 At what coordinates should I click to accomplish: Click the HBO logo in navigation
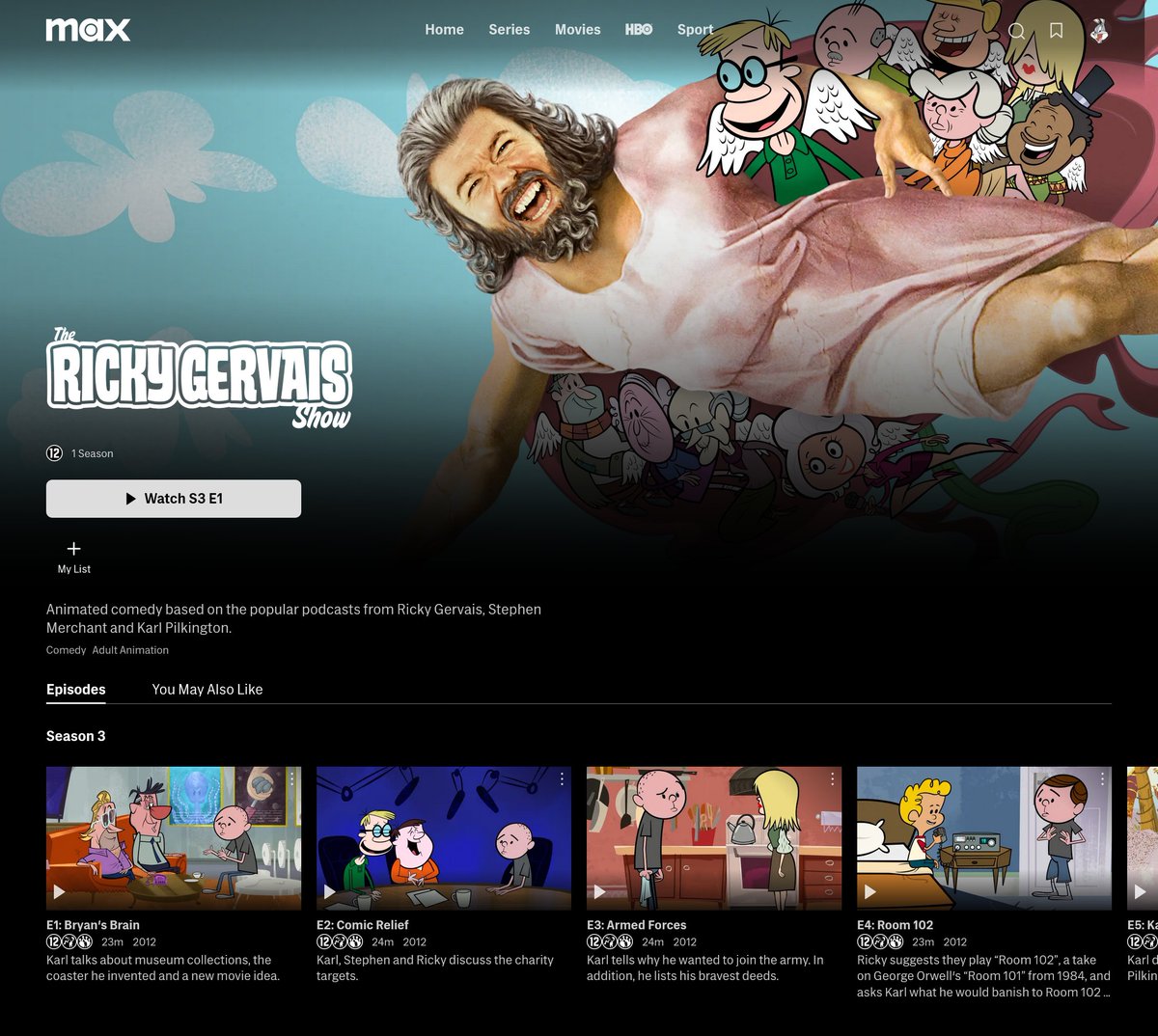(639, 30)
